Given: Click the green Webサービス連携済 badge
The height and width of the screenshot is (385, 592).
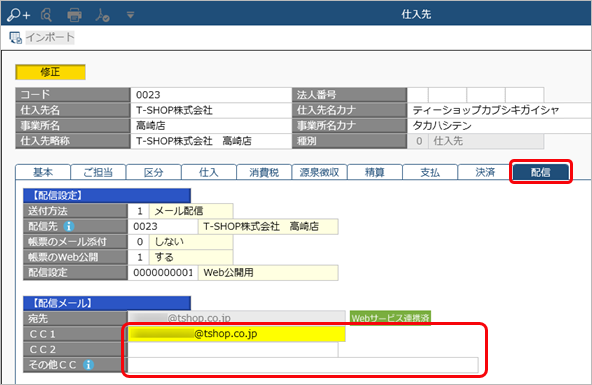Looking at the screenshot, I should 390,318.
